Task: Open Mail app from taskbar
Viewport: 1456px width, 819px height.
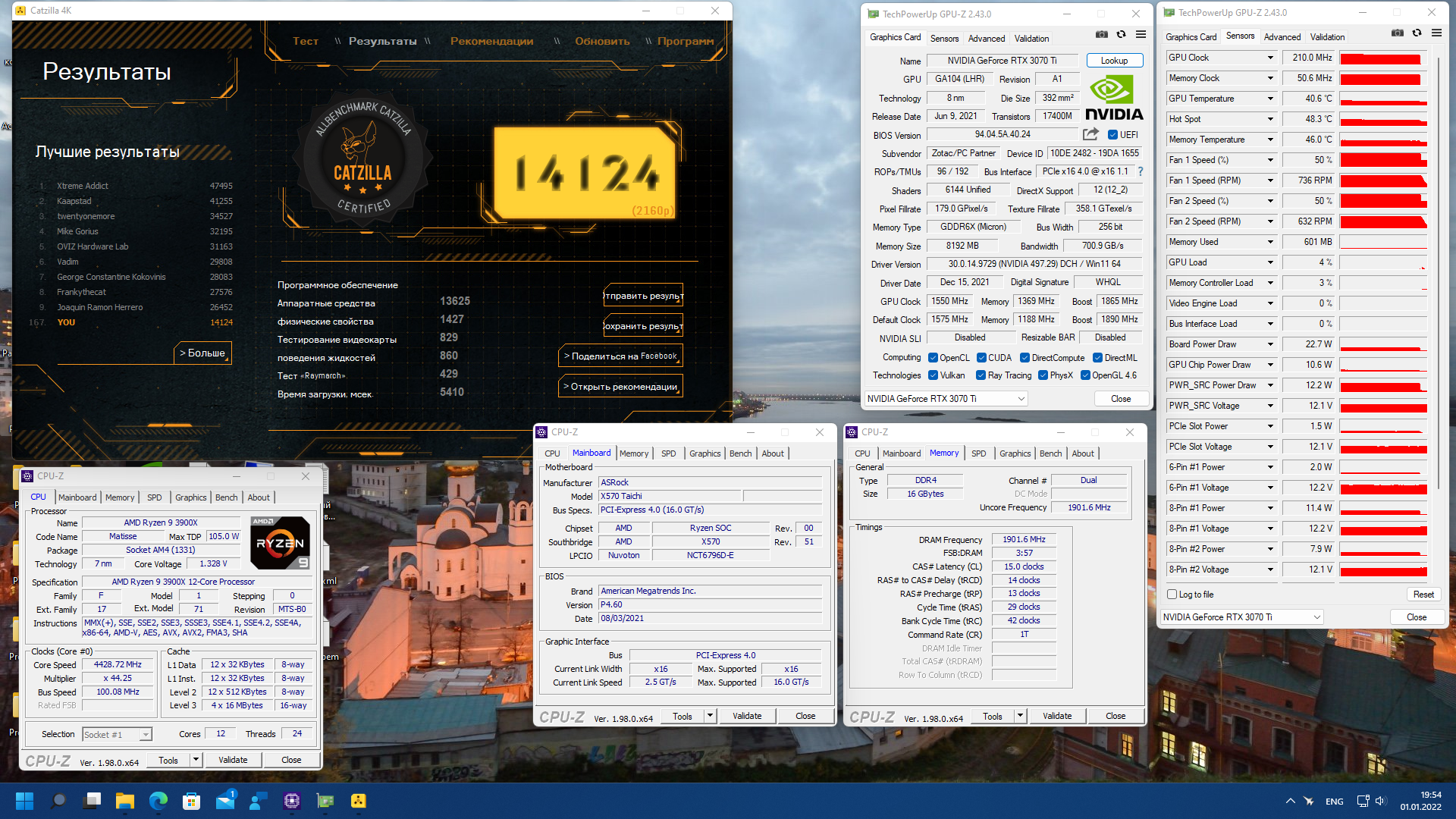Action: (x=225, y=801)
